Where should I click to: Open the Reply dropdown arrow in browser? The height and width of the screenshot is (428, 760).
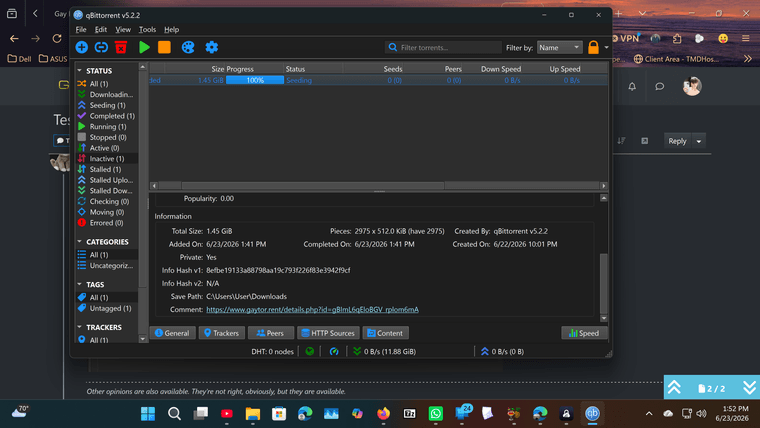pyautogui.click(x=699, y=141)
